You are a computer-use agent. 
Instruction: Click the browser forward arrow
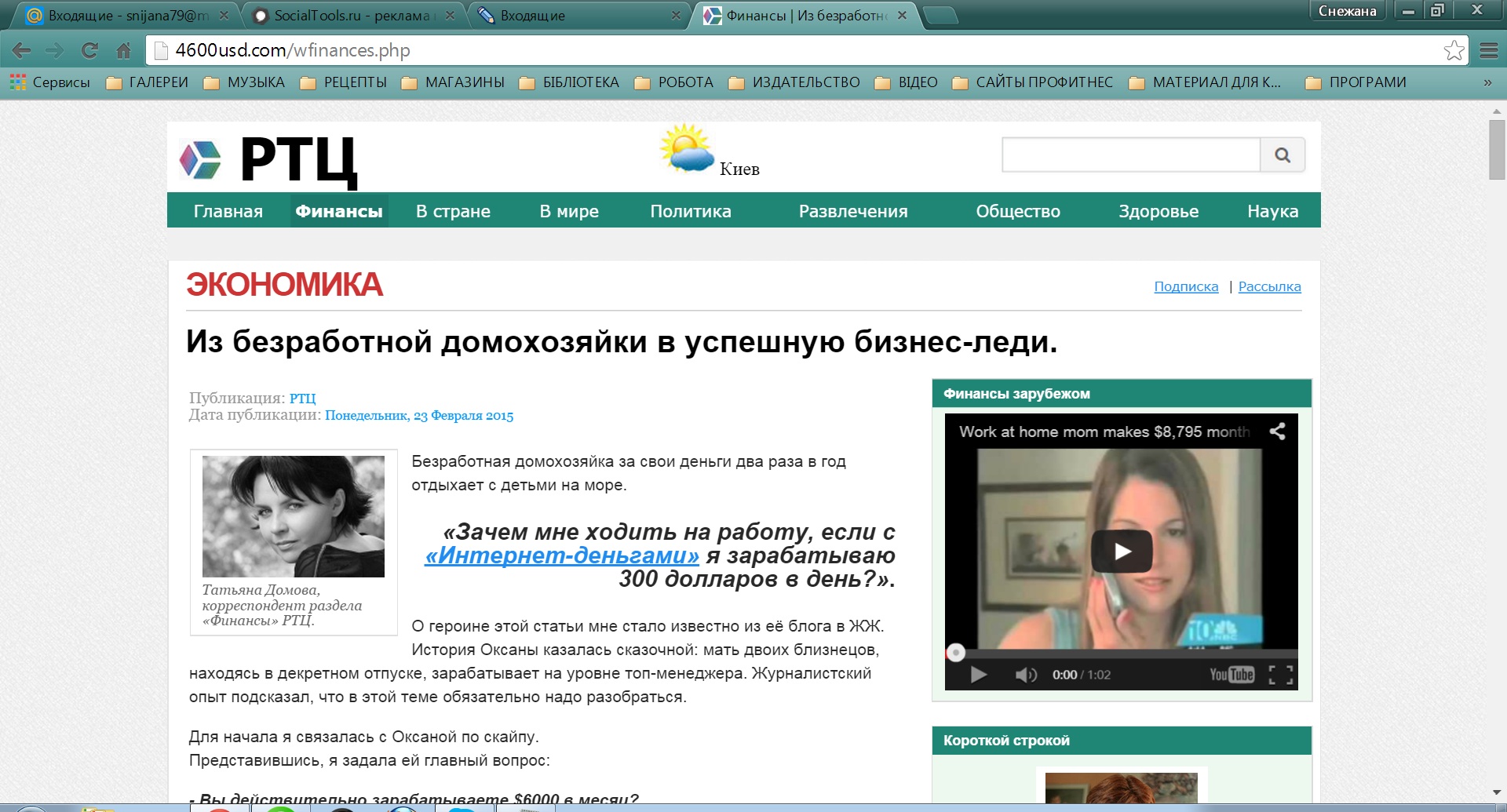click(x=55, y=51)
